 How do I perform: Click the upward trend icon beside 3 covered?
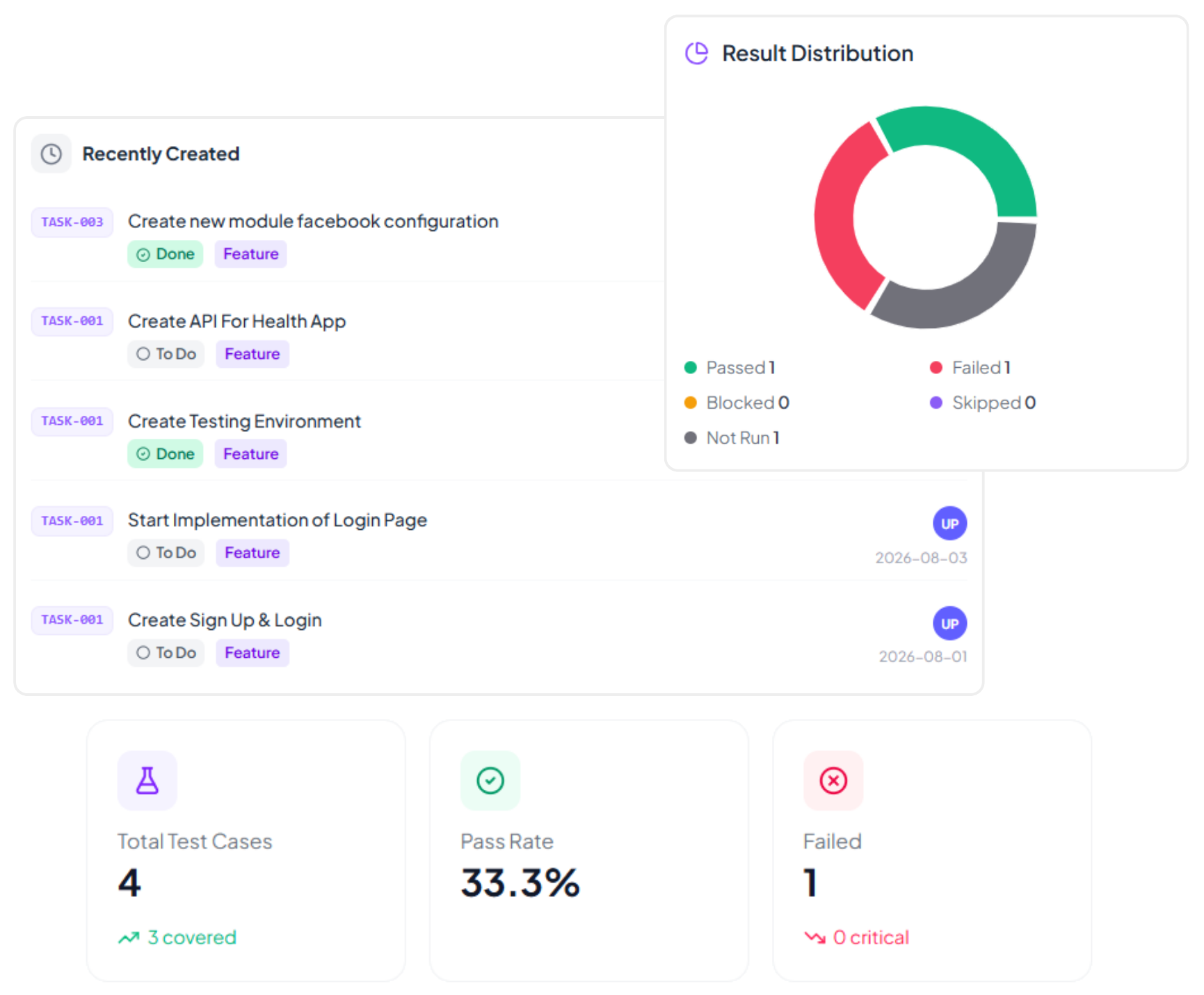coord(129,938)
